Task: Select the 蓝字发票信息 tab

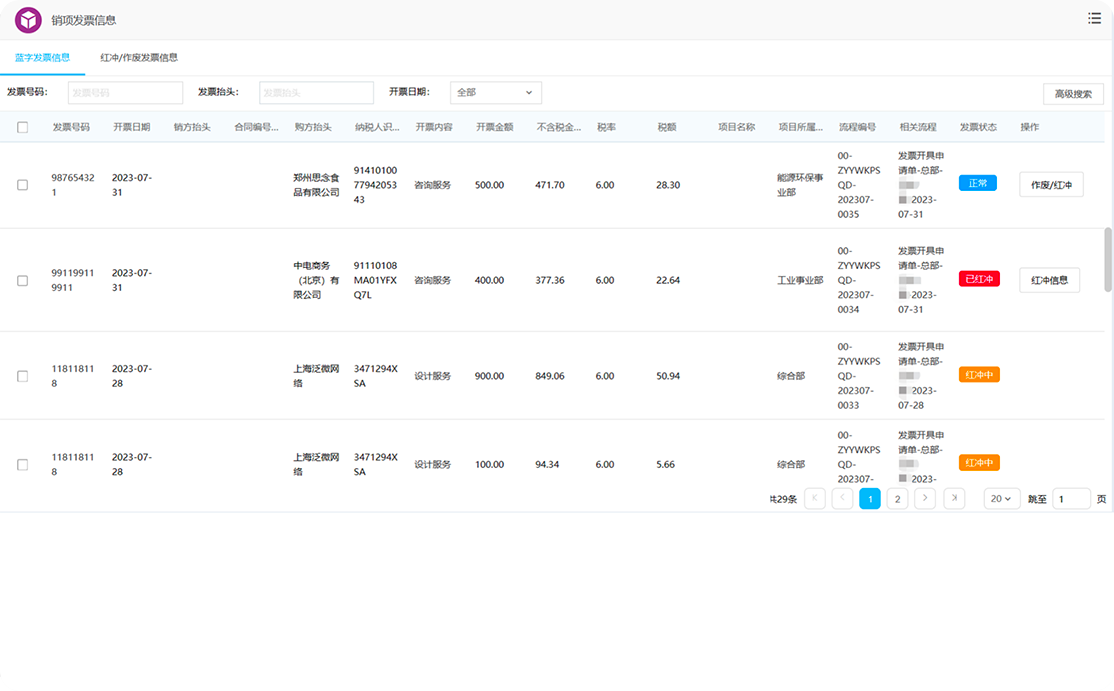Action: [43, 58]
